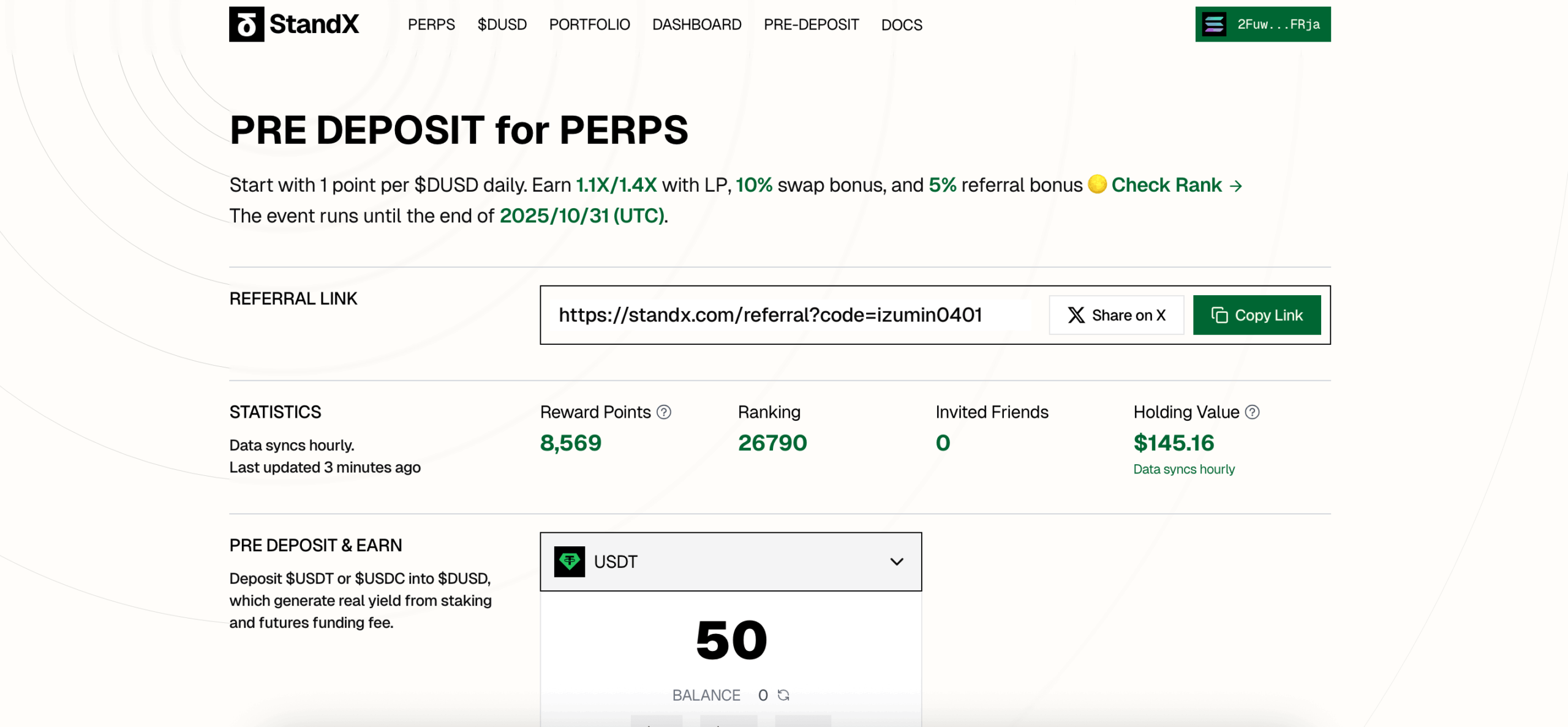Open the DOCS link
The height and width of the screenshot is (727, 1568).
902,25
